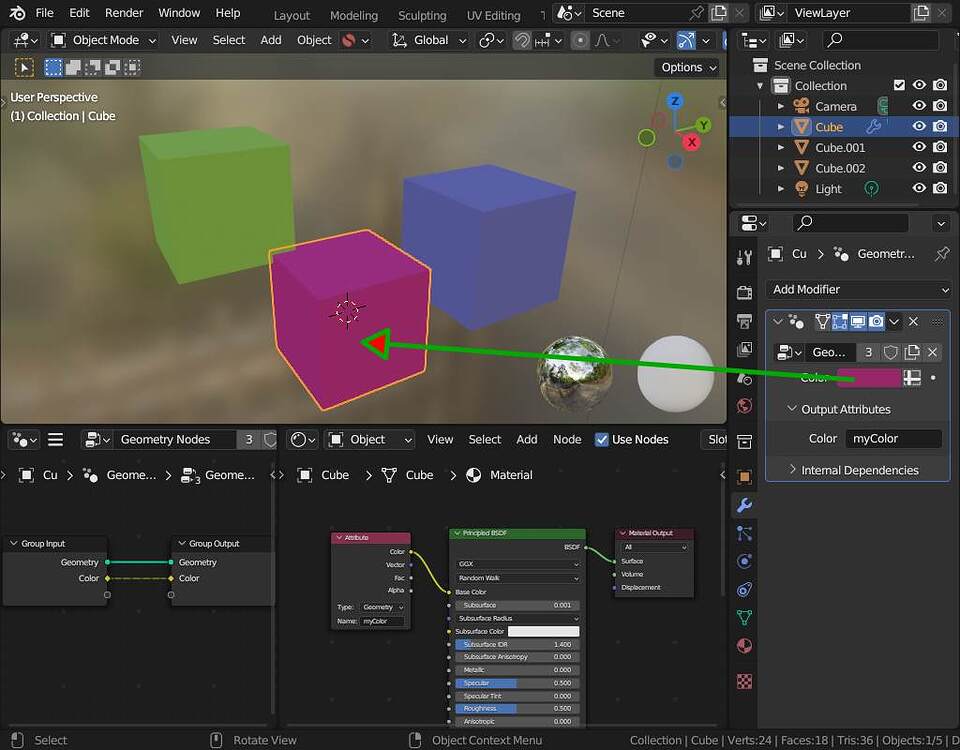Toggle modifier On Cage display
The image size is (960, 750).
click(x=822, y=321)
